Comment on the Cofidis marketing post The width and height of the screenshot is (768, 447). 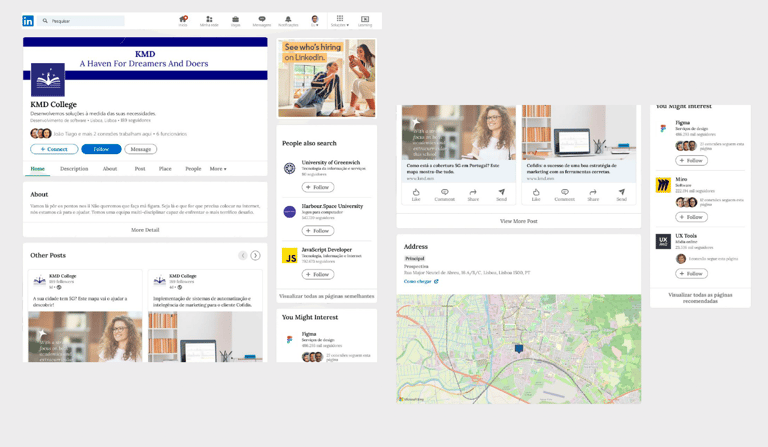click(564, 195)
